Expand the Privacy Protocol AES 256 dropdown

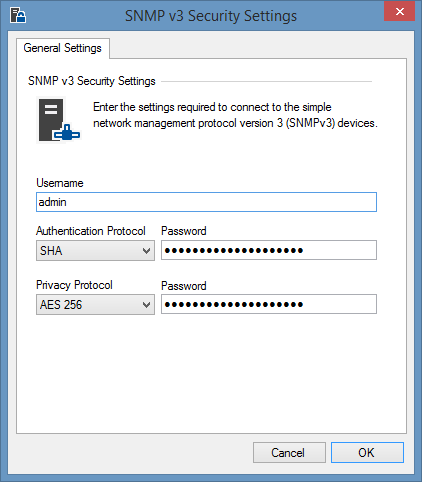(x=95, y=304)
